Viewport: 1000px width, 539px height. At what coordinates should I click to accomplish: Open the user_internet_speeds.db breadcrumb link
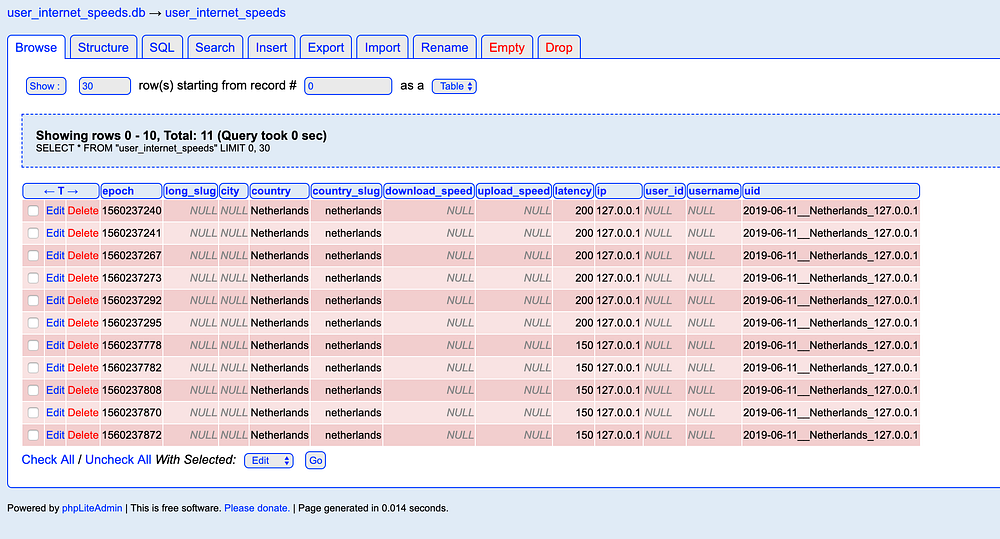(76, 13)
